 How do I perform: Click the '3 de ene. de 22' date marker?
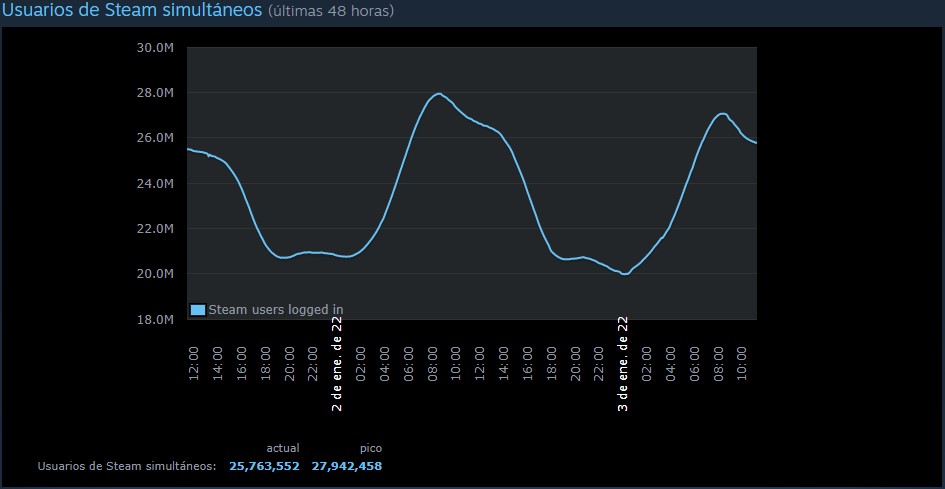click(623, 364)
